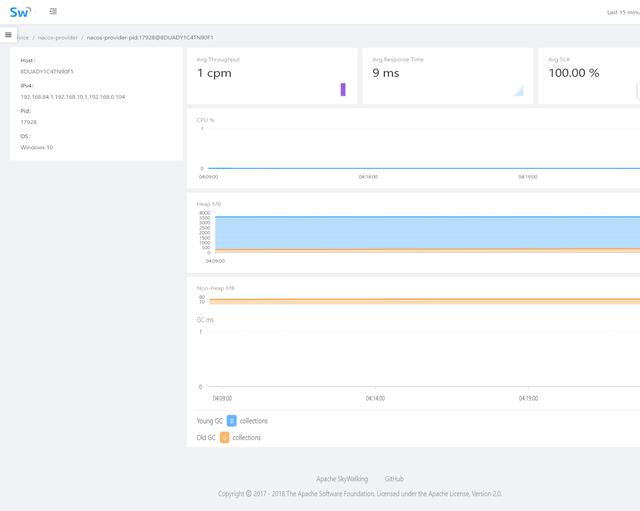Click the Avg Throughput card title

coord(218,60)
